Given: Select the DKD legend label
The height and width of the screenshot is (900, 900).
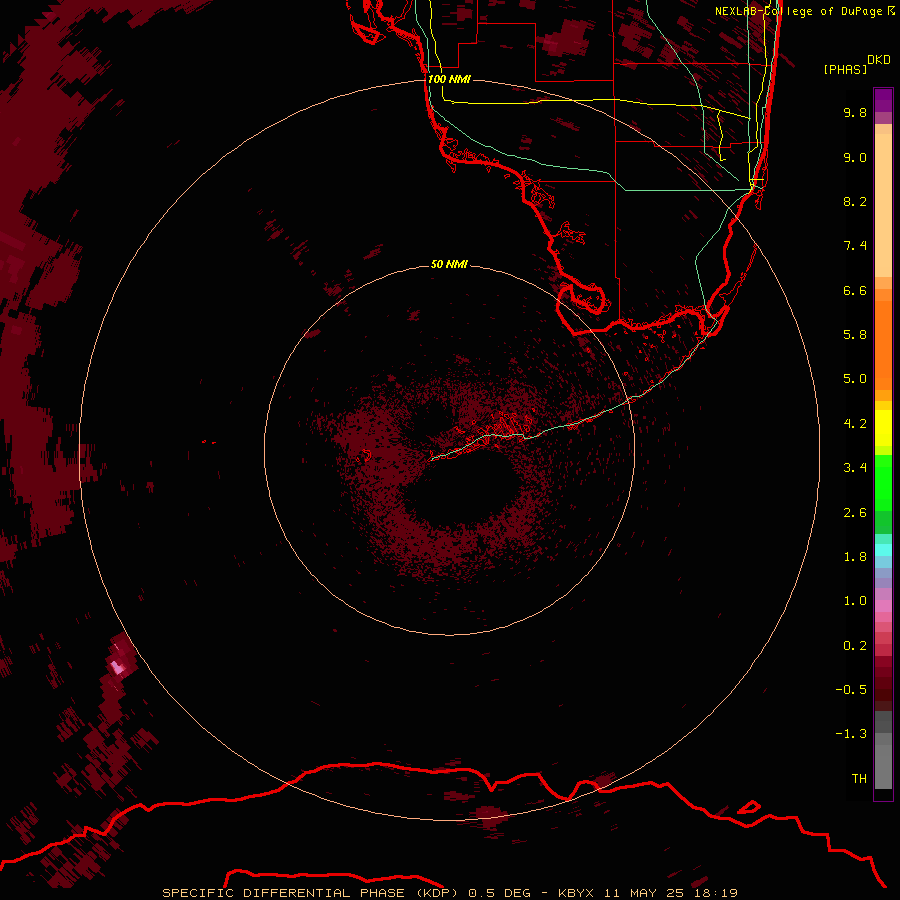Looking at the screenshot, I should coord(879,60).
